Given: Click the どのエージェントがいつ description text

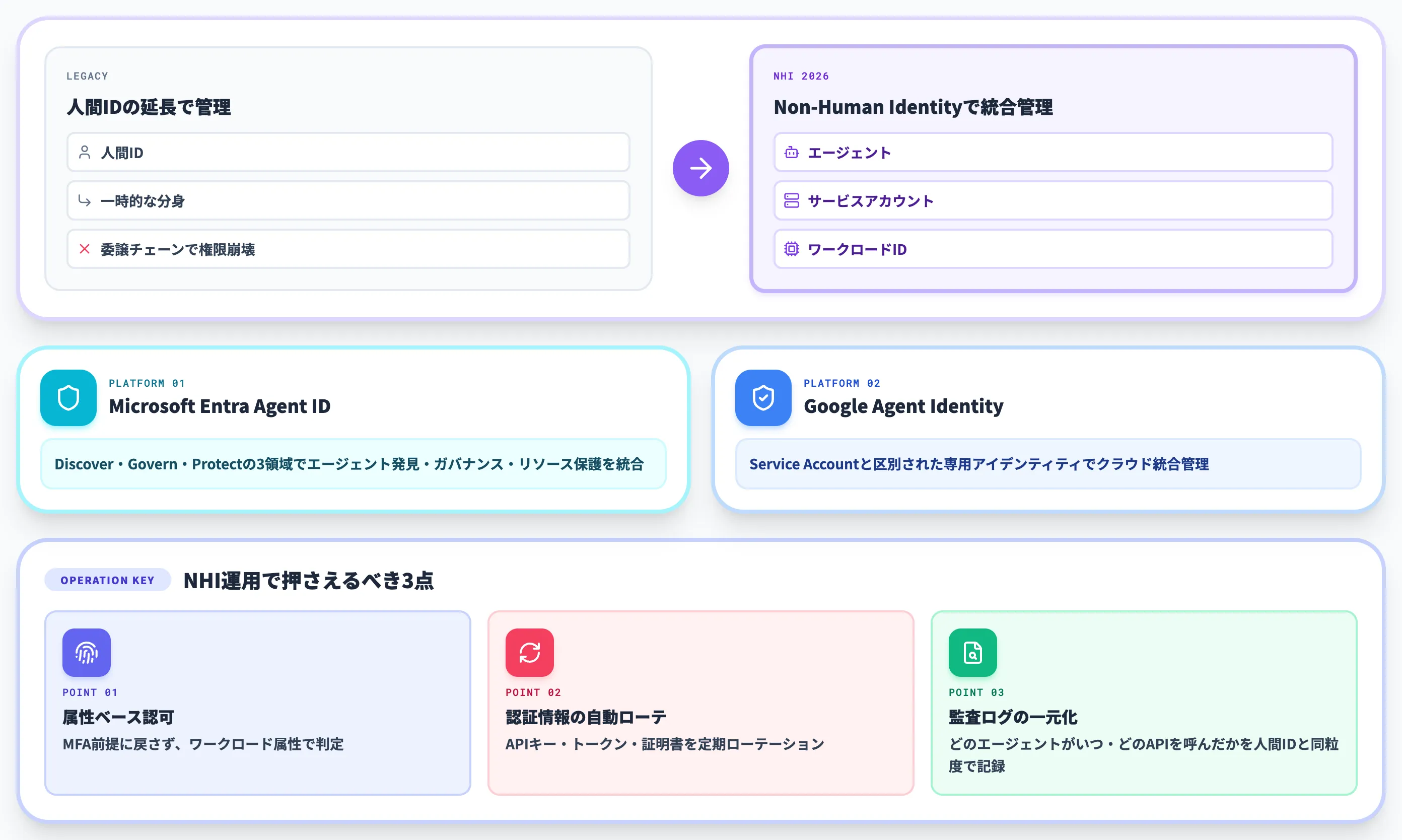Looking at the screenshot, I should tap(1143, 754).
